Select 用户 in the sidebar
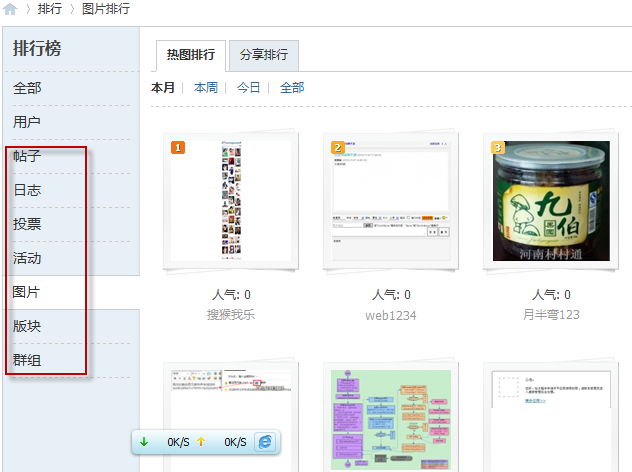Image resolution: width=632 pixels, height=472 pixels. 27,122
